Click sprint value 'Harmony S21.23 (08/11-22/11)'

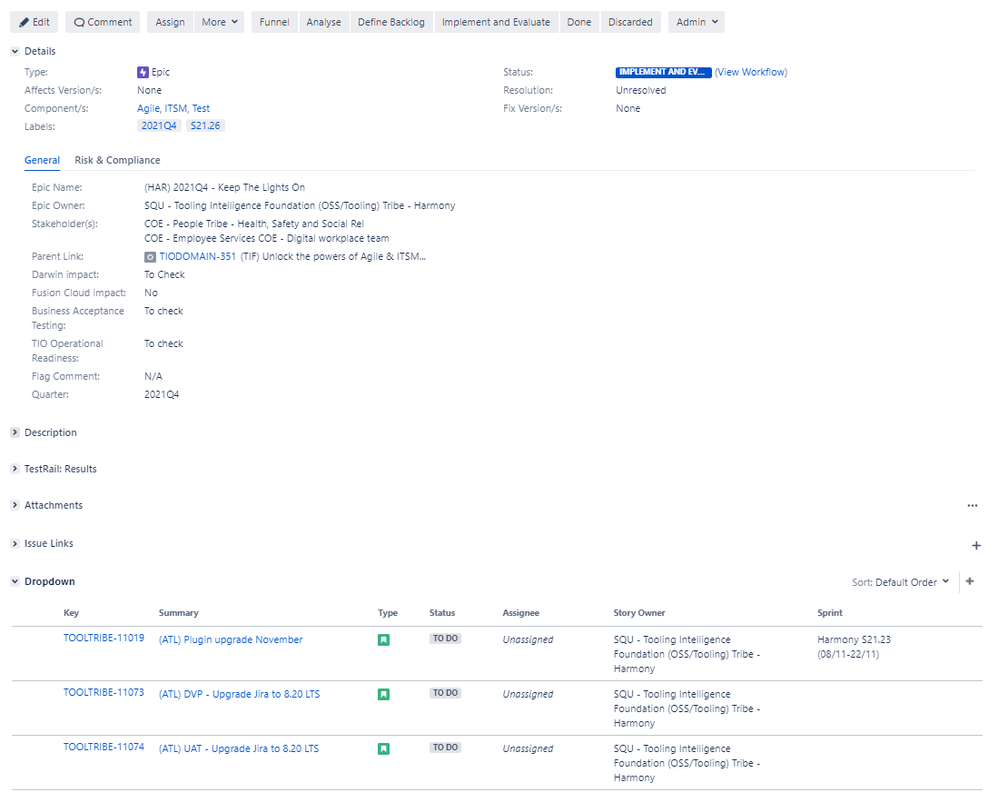point(854,648)
